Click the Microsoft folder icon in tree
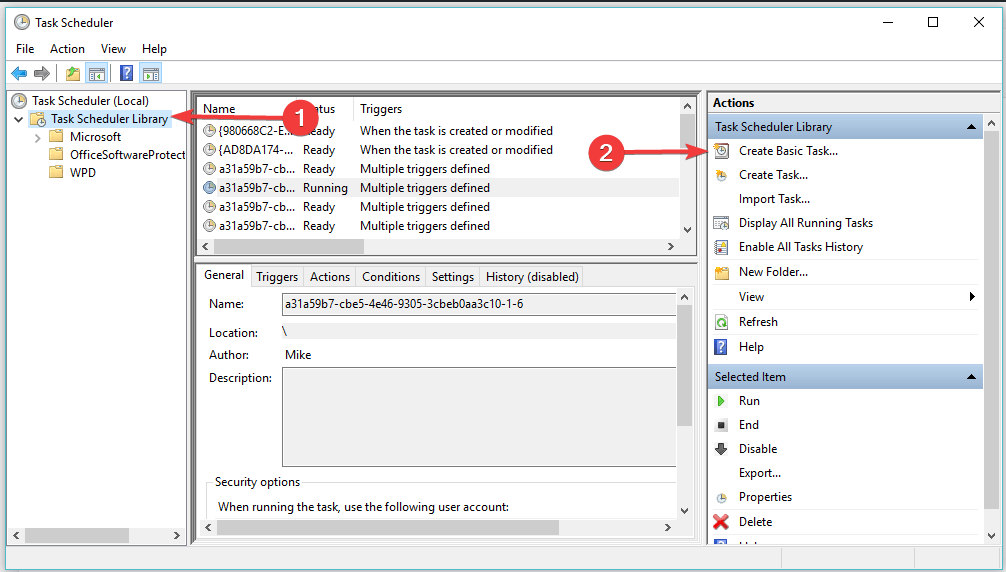The image size is (1006, 572). pos(56,137)
